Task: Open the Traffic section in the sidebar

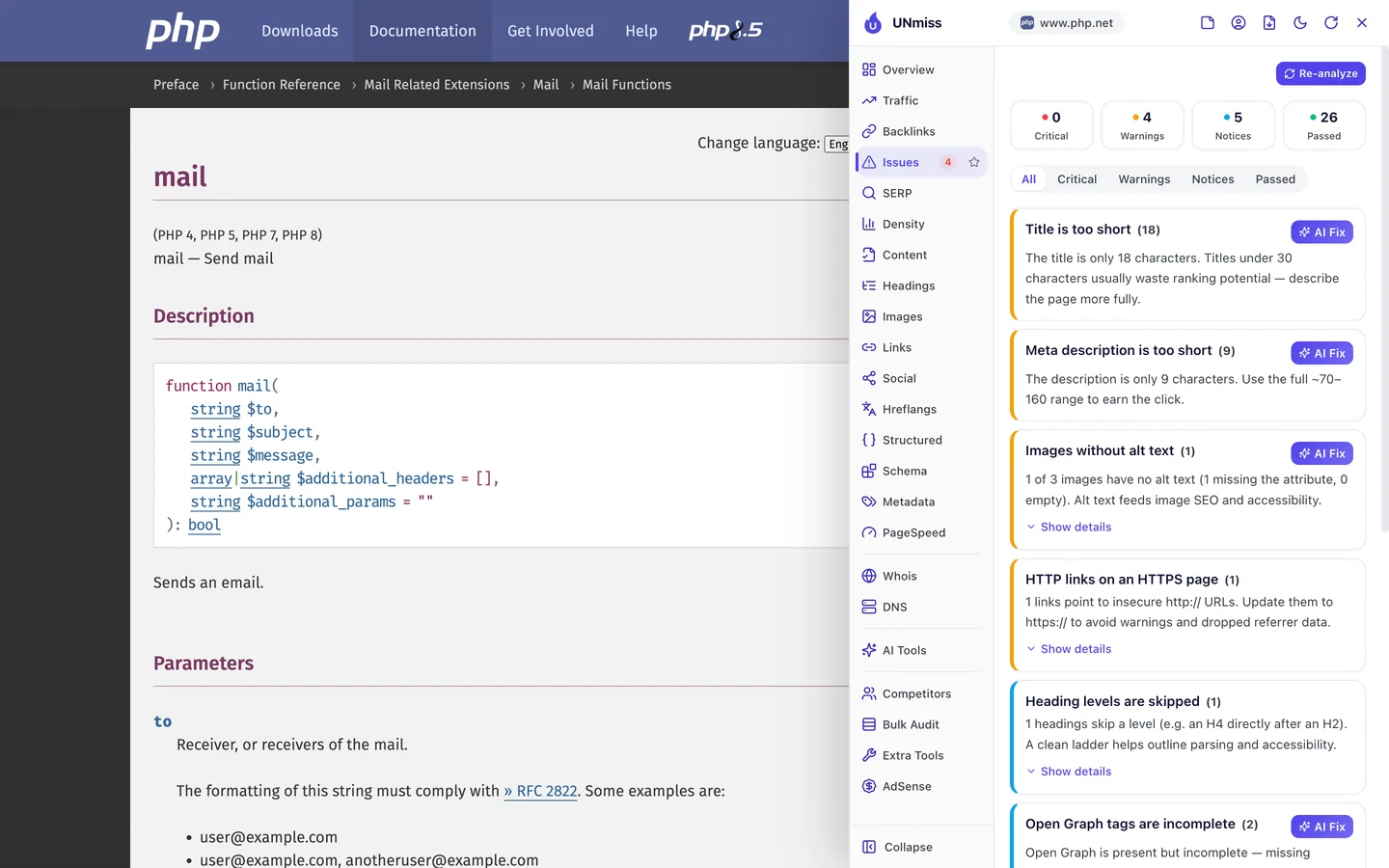Action: point(921,100)
